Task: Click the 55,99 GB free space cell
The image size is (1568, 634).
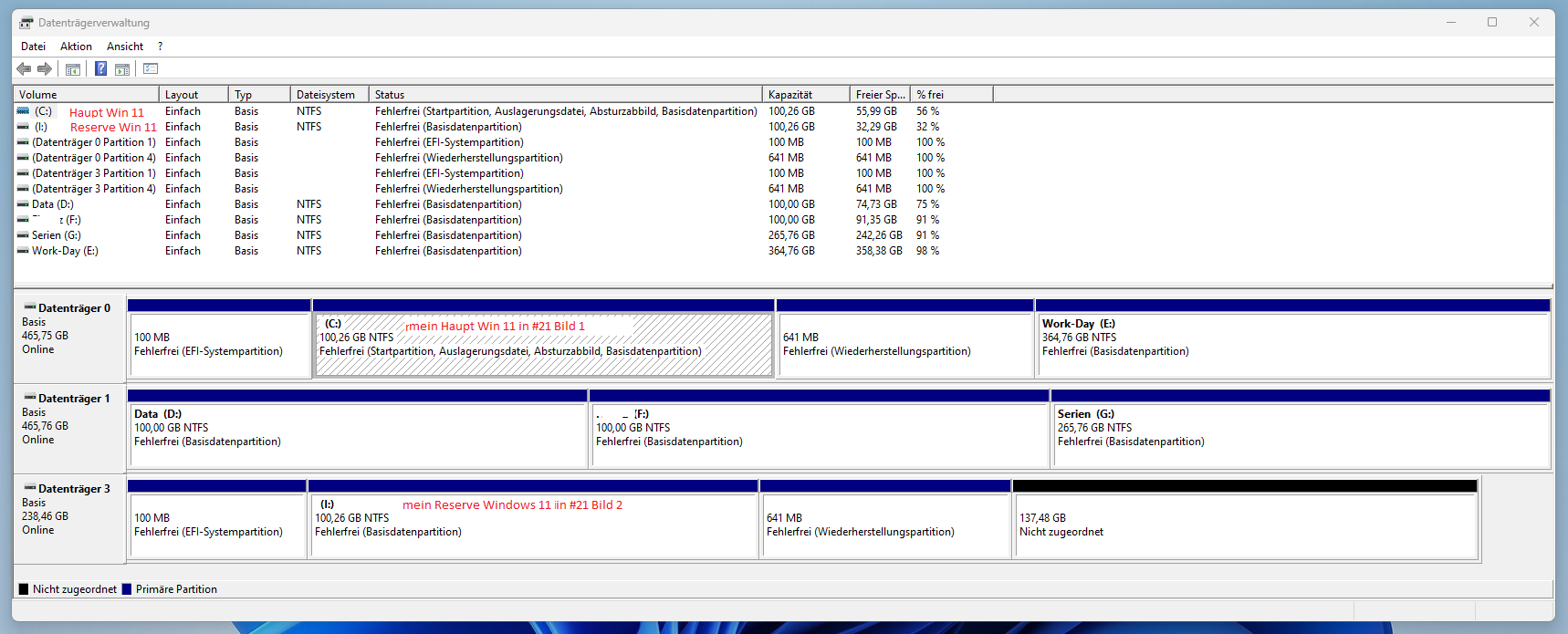Action: (876, 110)
